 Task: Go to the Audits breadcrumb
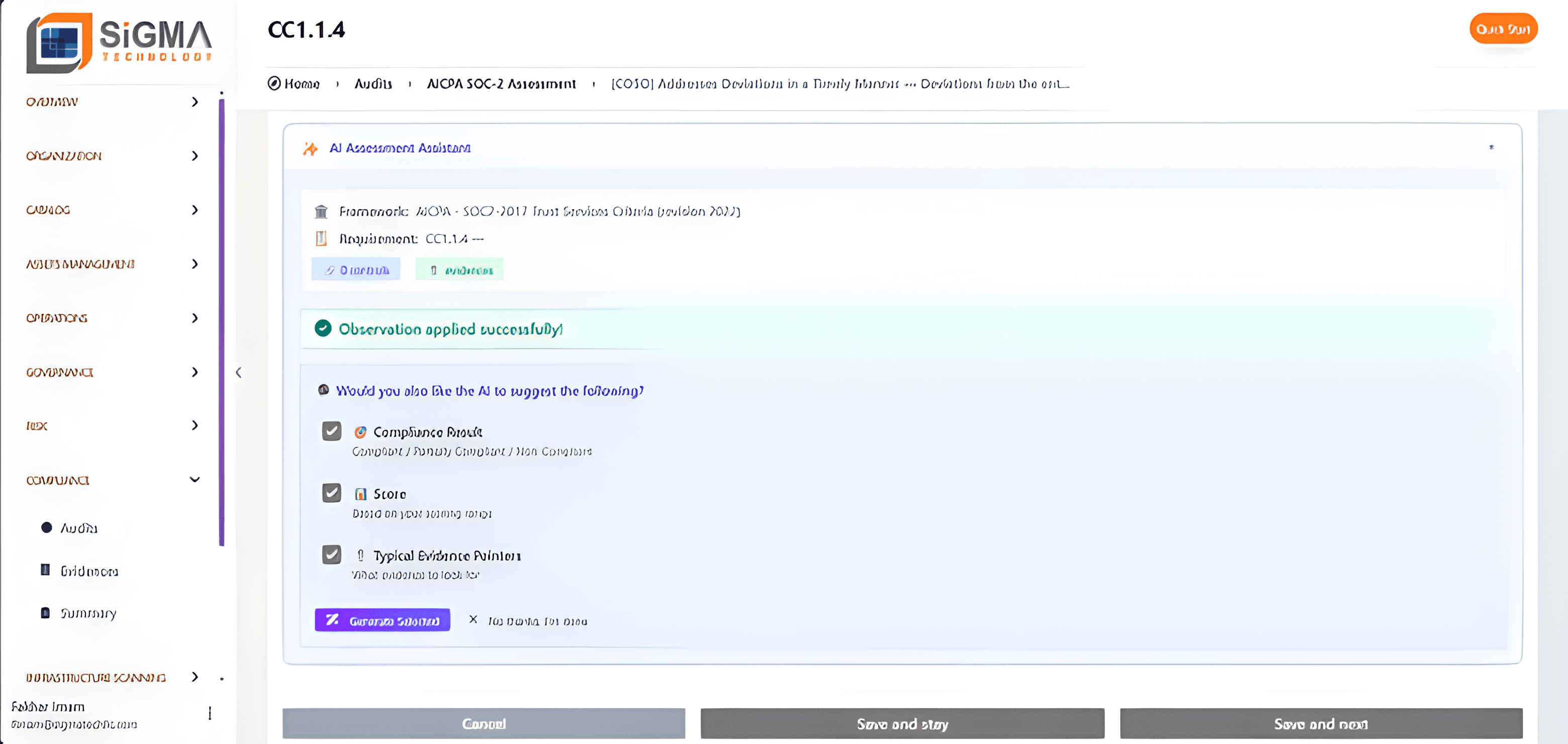click(373, 83)
